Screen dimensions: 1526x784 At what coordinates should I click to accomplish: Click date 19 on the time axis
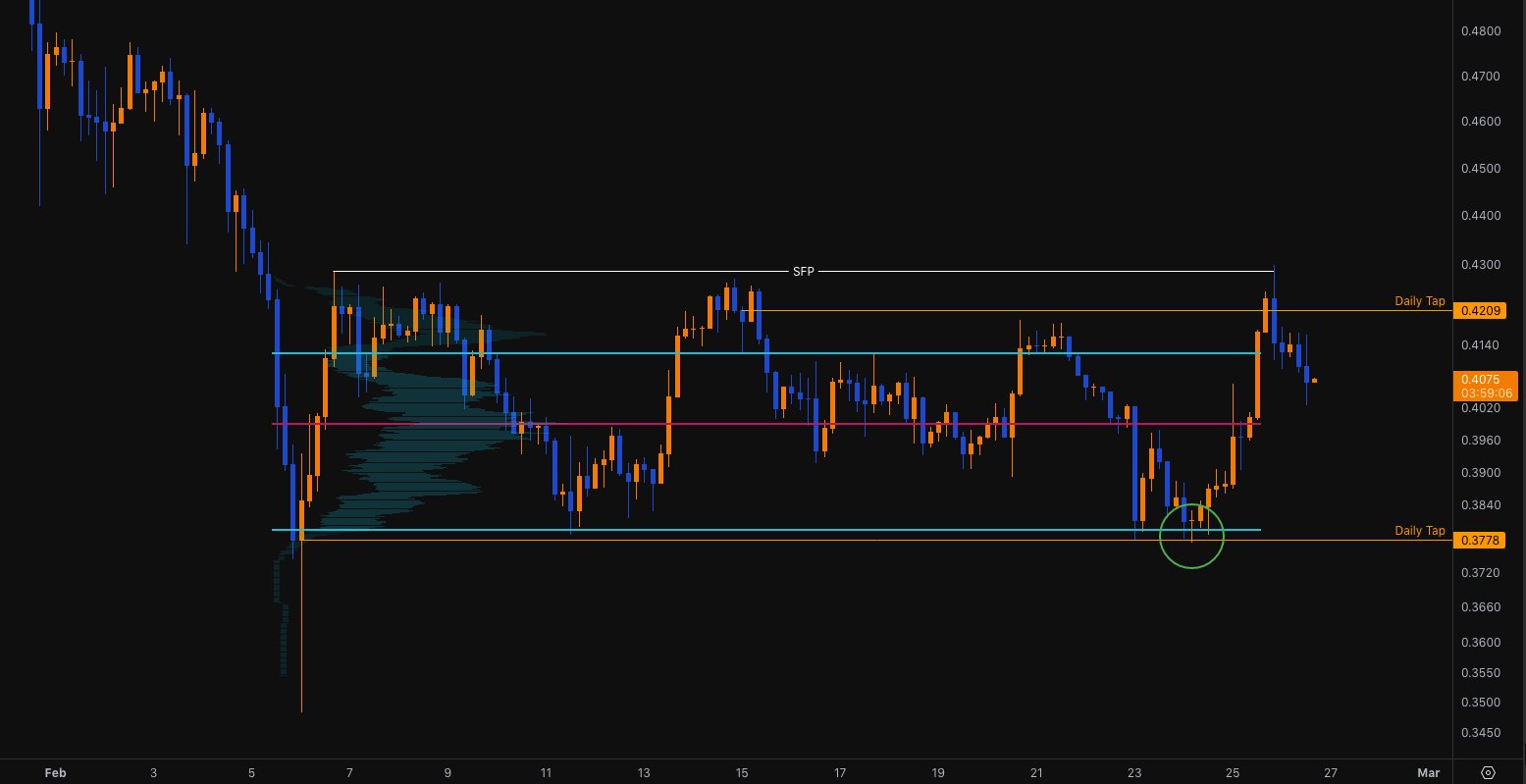[938, 772]
